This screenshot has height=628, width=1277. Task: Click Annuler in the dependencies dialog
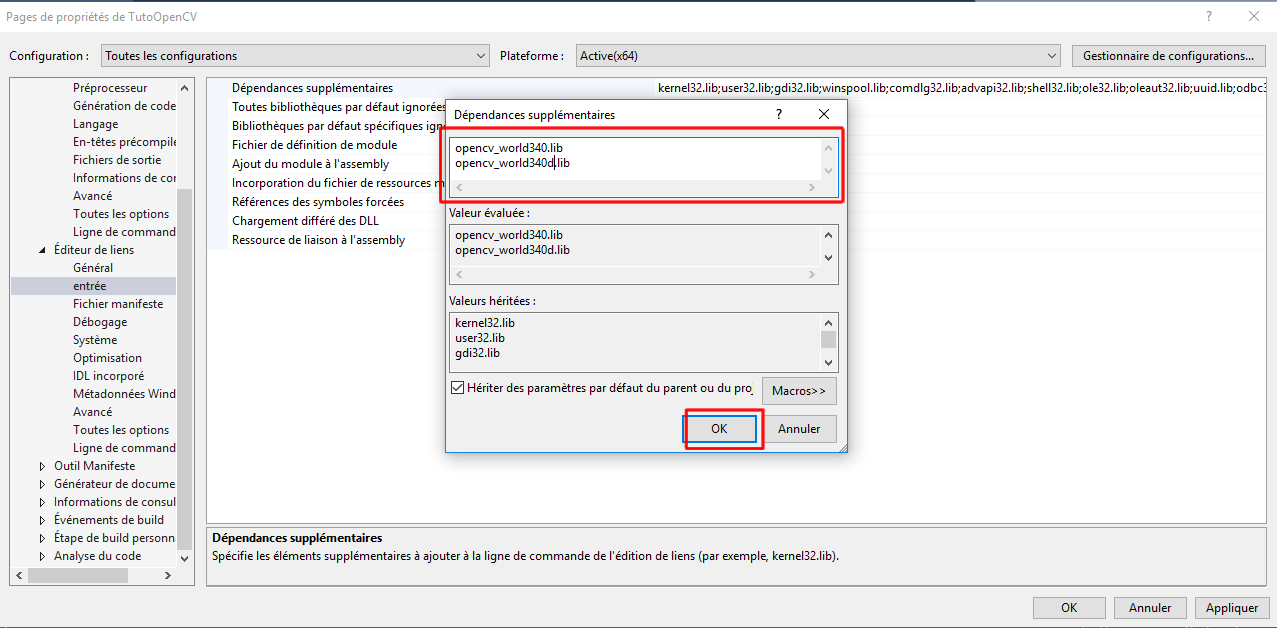pos(799,429)
